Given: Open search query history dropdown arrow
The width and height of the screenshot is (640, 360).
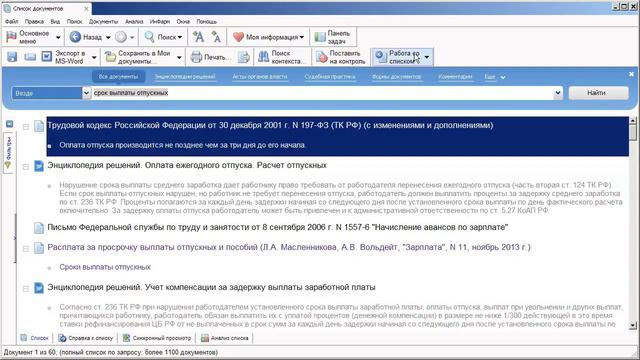Looking at the screenshot, I should [x=558, y=93].
